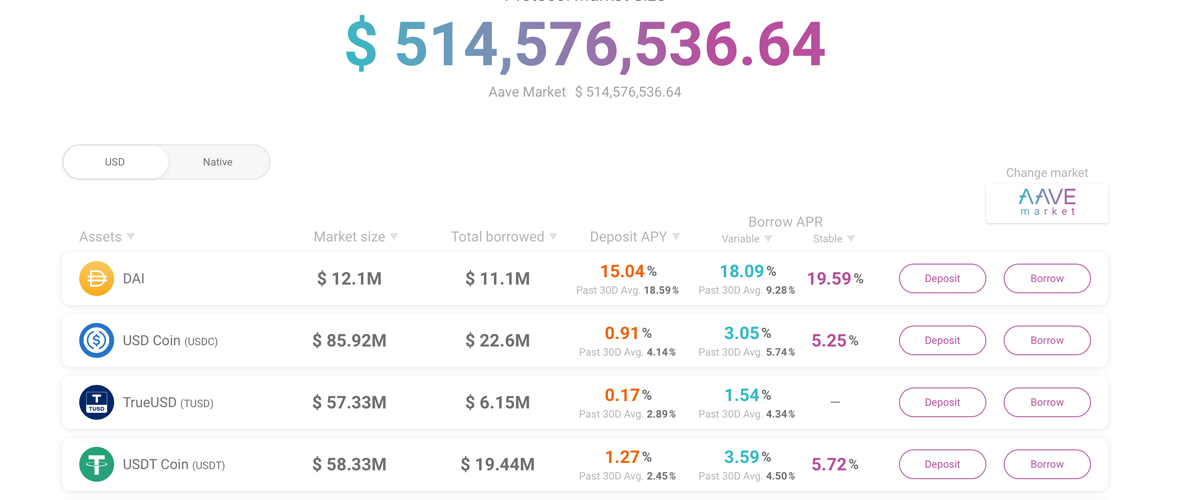Select USDT total borrowed $ 19.44M
1200x500 pixels.
tap(497, 465)
